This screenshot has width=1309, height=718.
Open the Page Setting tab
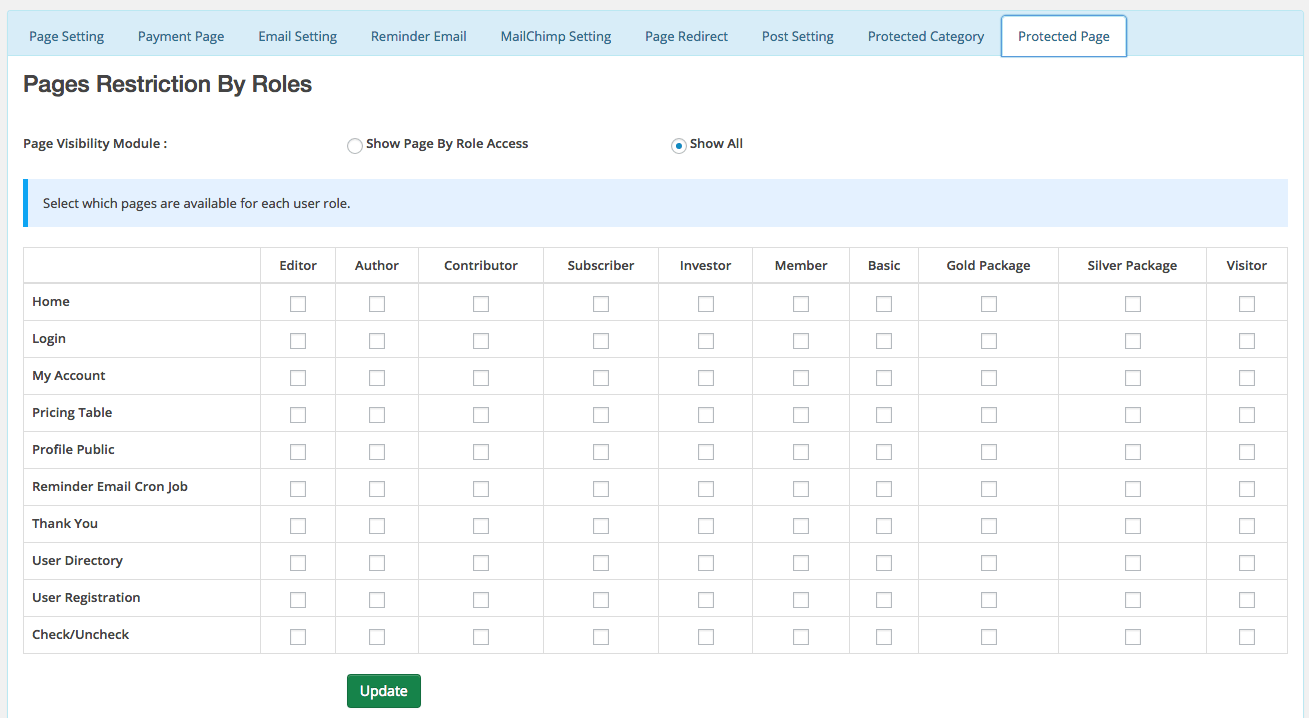click(66, 36)
